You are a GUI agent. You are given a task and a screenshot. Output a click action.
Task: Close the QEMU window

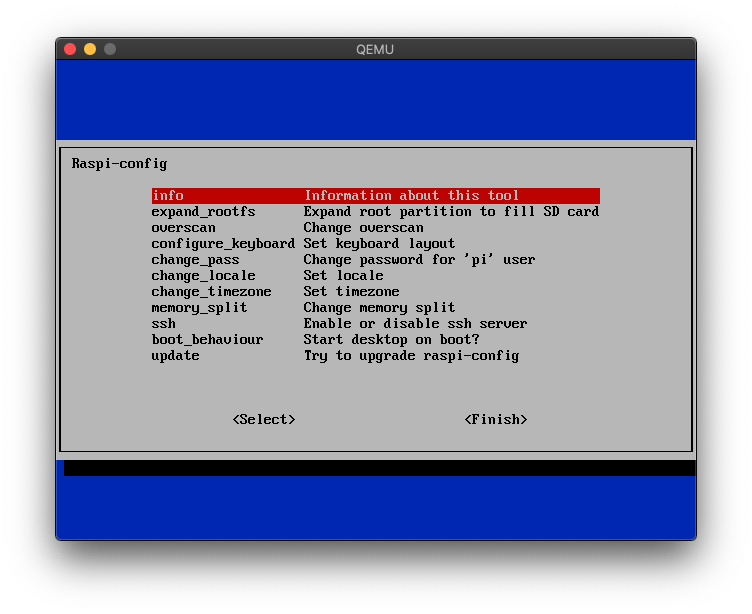point(70,49)
